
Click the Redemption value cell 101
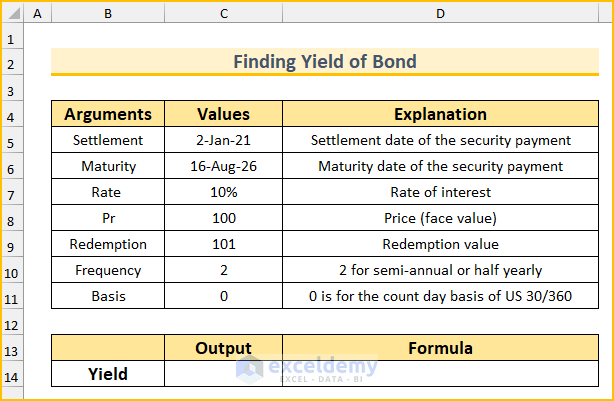tap(223, 244)
